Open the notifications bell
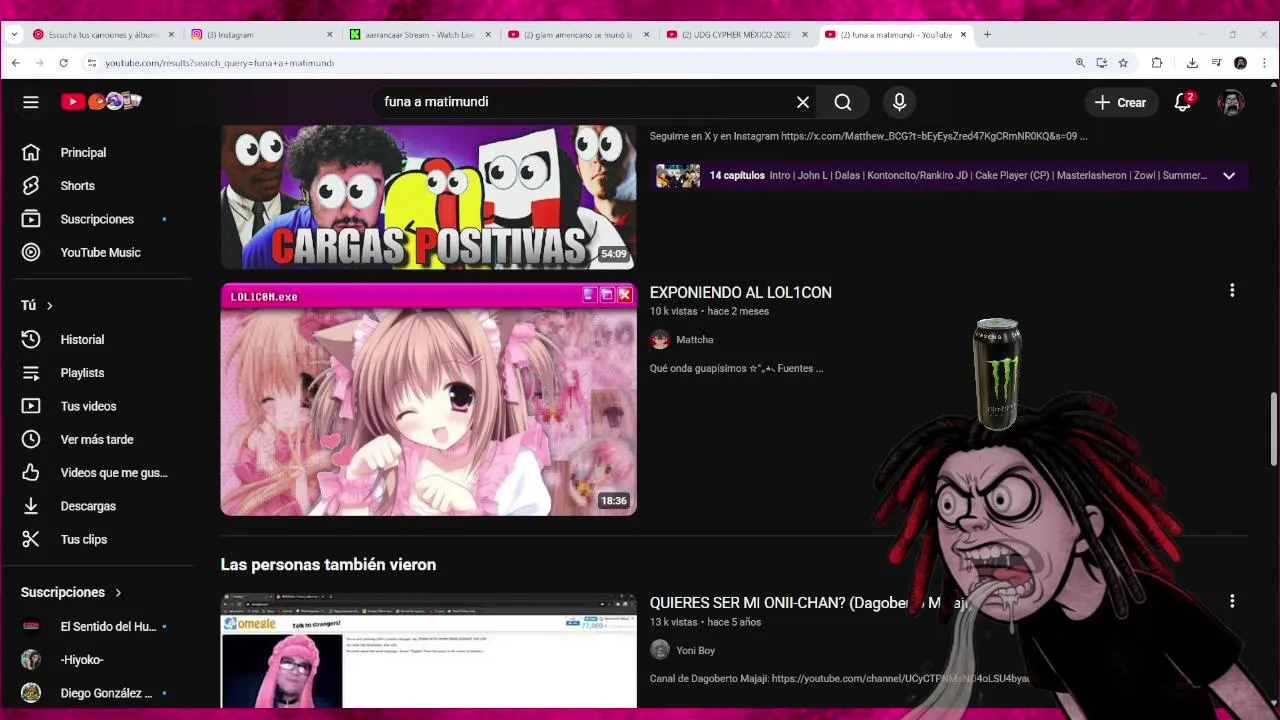 pos(1183,102)
